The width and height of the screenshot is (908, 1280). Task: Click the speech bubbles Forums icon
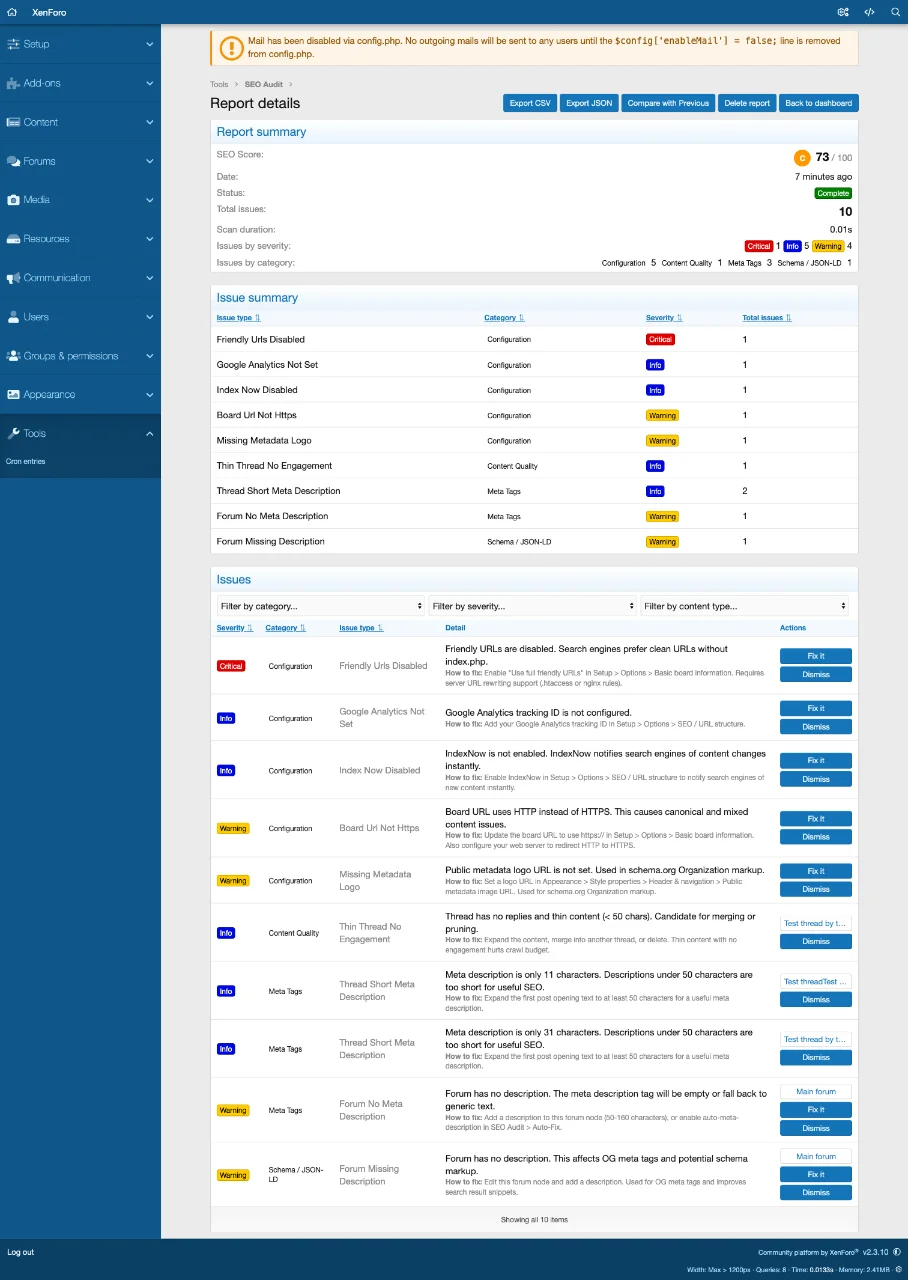click(13, 161)
